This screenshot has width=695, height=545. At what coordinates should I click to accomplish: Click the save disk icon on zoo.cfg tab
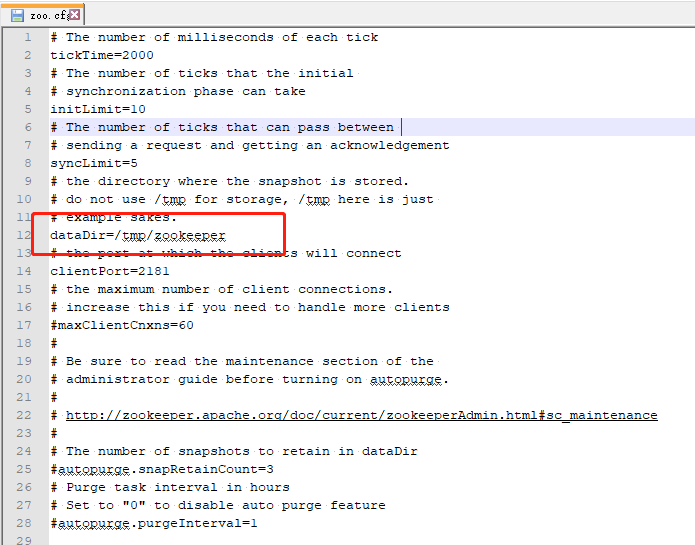[x=17, y=16]
